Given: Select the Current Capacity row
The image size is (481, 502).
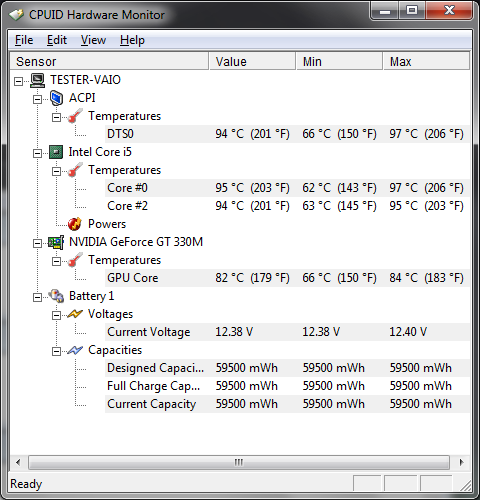Looking at the screenshot, I should tap(287, 404).
